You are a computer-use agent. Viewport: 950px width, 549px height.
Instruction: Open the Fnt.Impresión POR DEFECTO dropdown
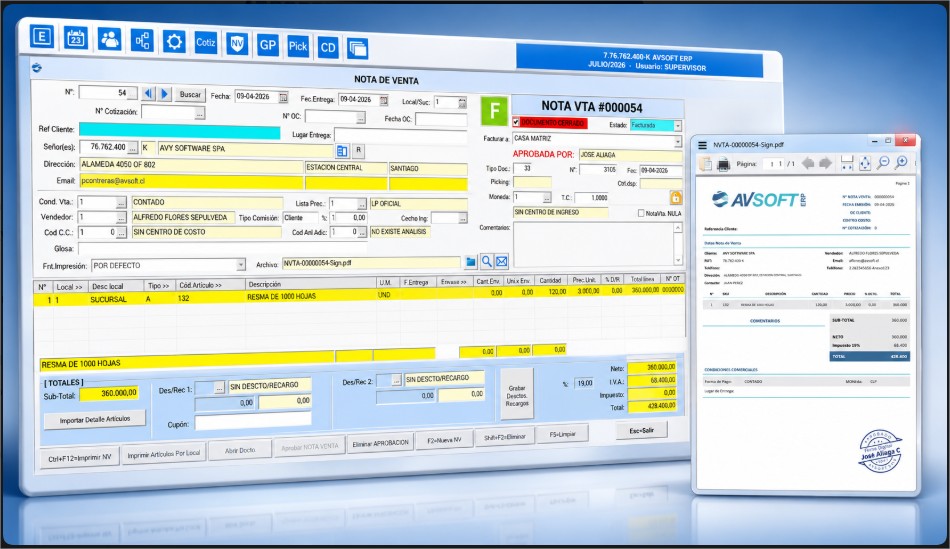[x=241, y=265]
